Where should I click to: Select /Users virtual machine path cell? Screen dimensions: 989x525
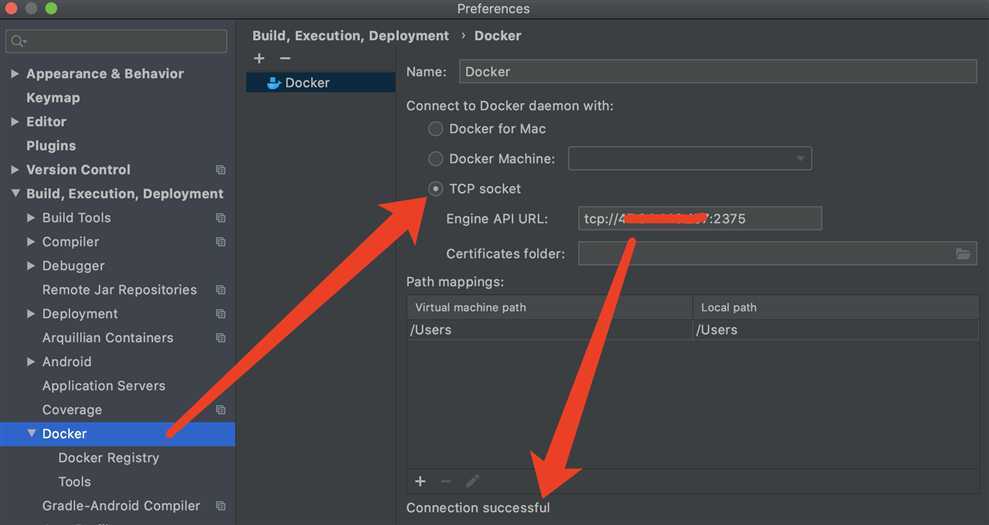549,329
